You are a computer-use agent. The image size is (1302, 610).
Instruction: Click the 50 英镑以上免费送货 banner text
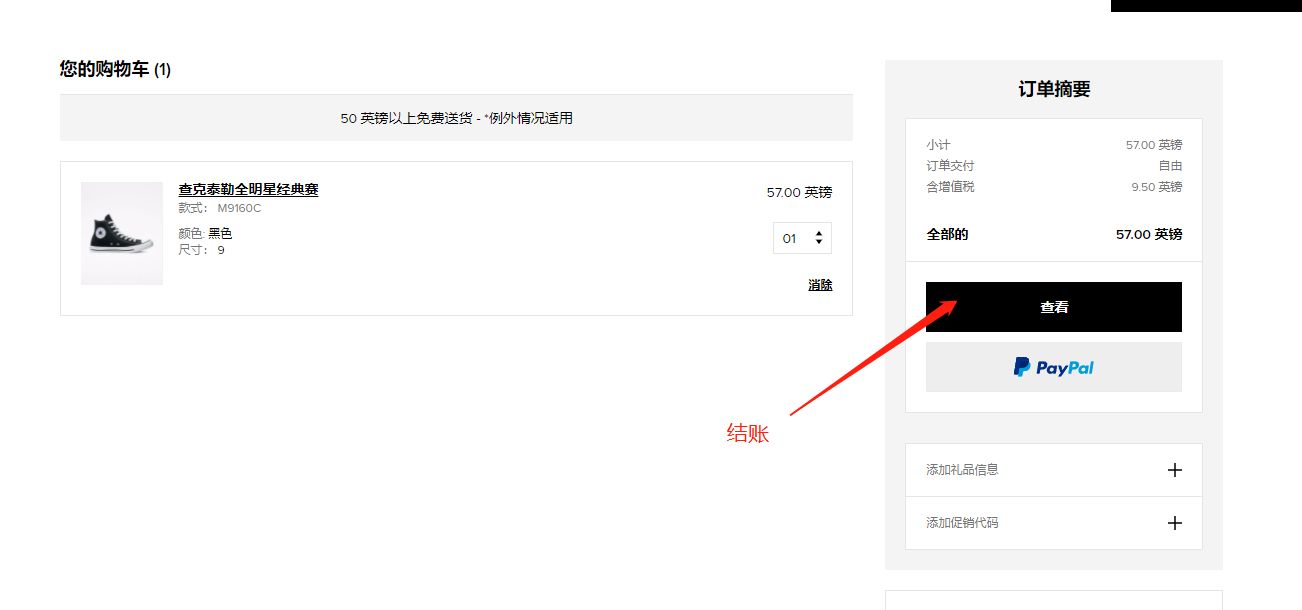point(456,118)
